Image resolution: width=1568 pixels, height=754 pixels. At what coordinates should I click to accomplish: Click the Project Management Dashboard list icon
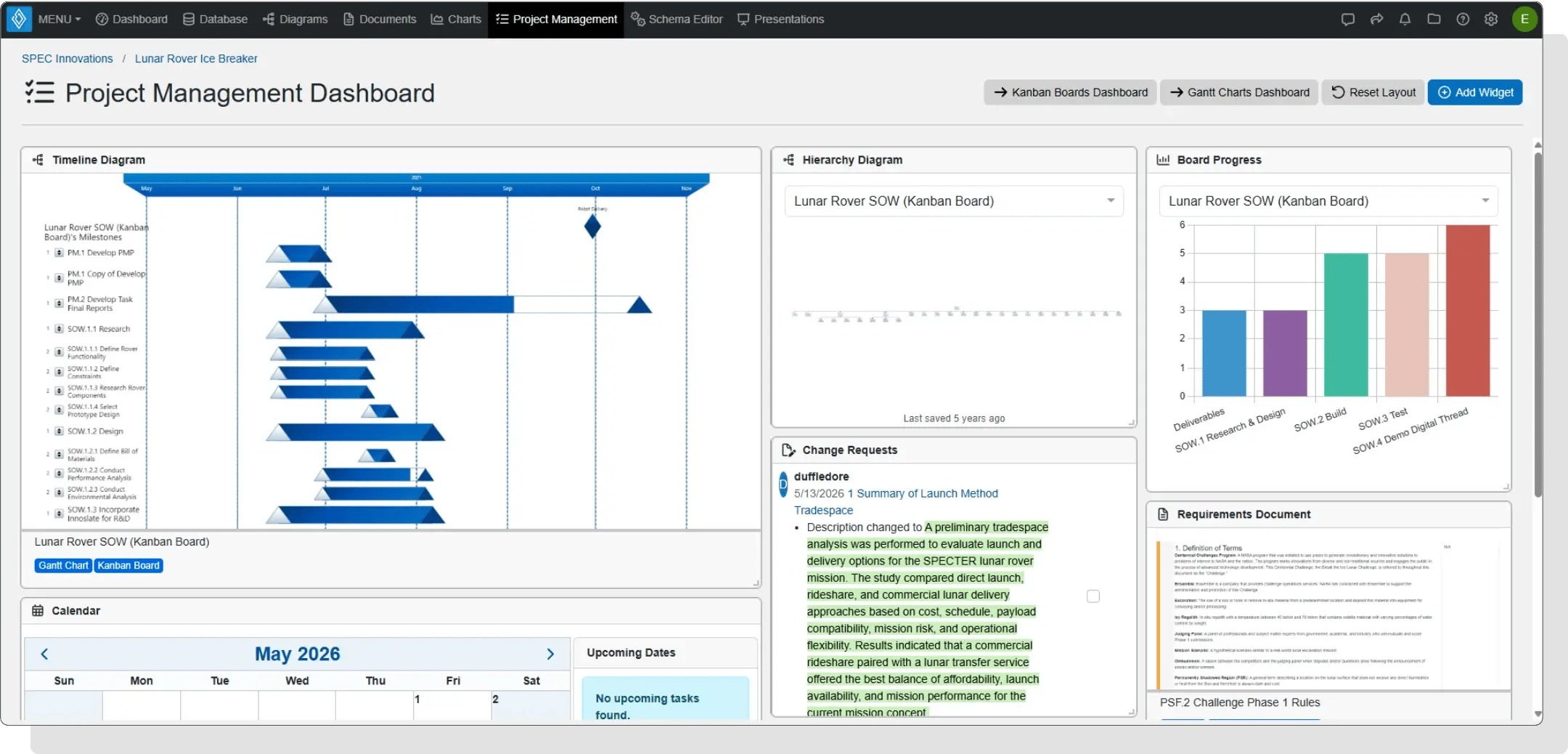39,92
